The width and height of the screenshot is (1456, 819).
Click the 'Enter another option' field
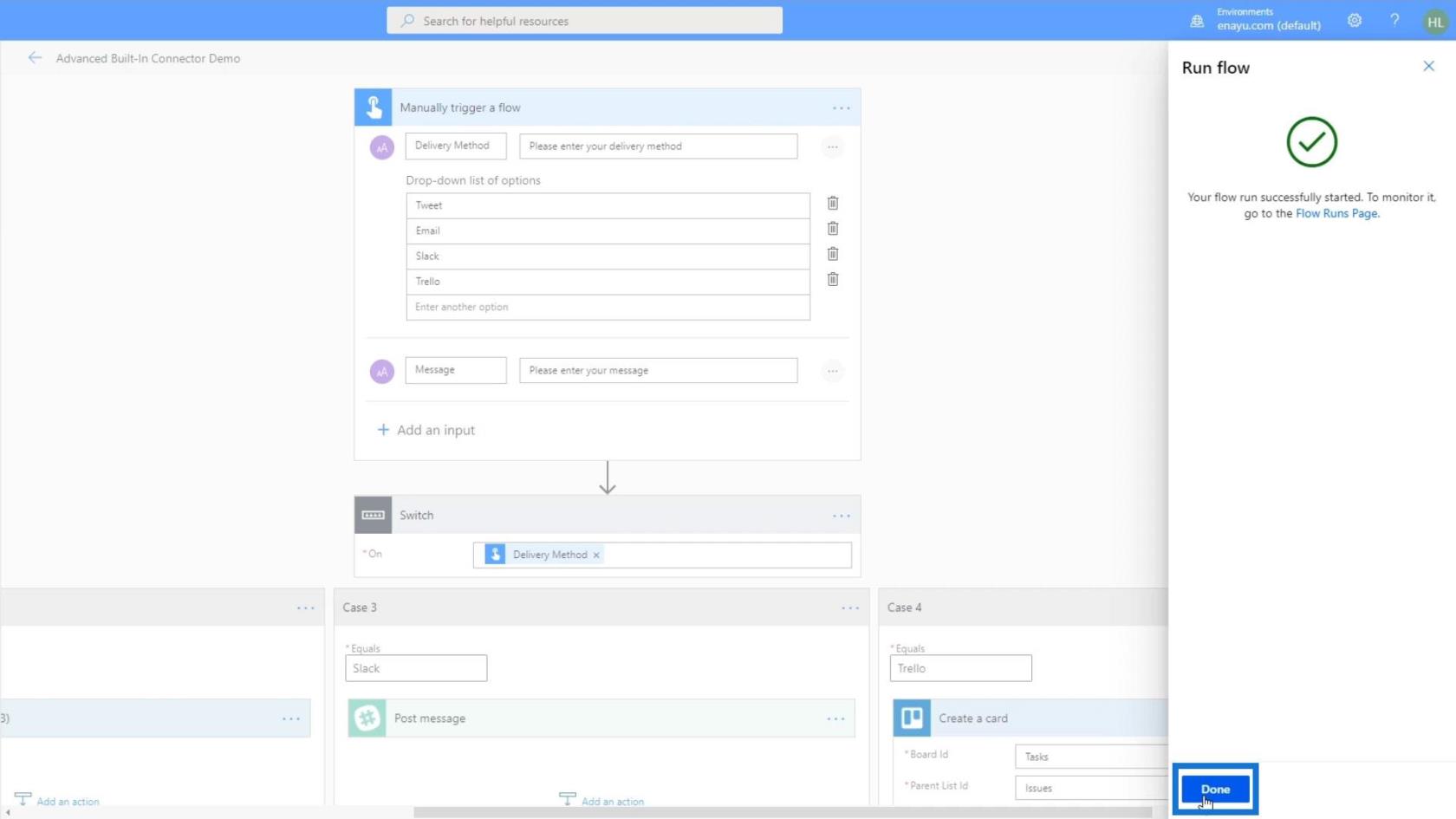coord(608,307)
